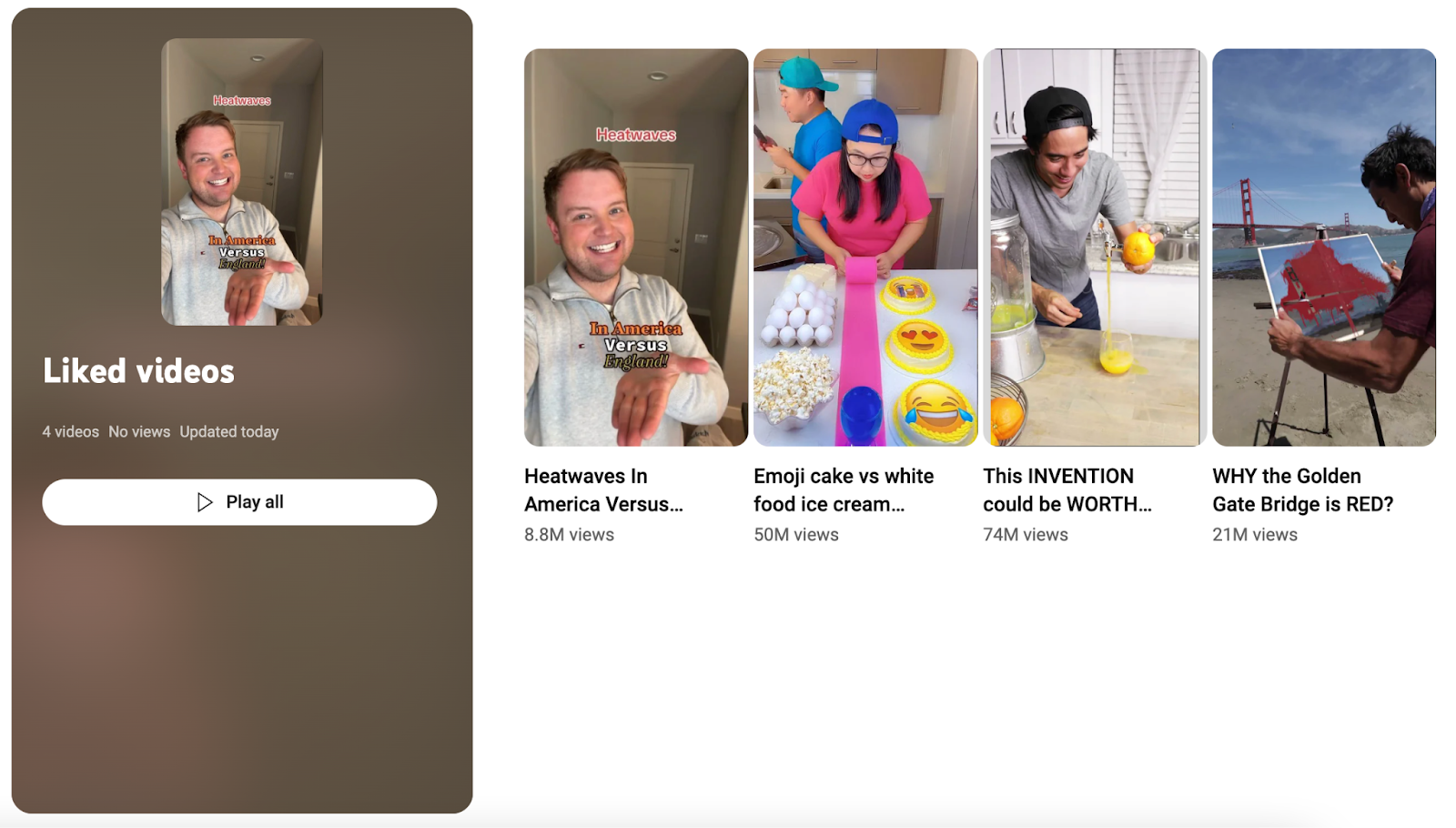The image size is (1456, 828).
Task: Open the Golden Gate Bridge painting thumbnail
Action: coord(1324,247)
